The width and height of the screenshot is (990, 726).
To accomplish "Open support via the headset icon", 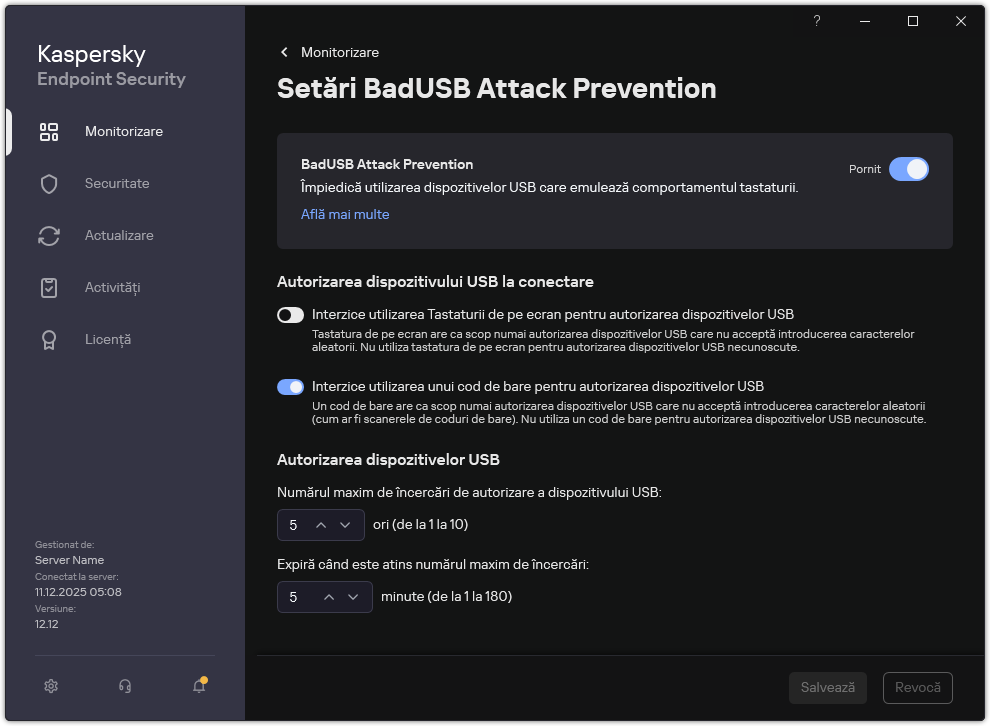I will pos(125,686).
